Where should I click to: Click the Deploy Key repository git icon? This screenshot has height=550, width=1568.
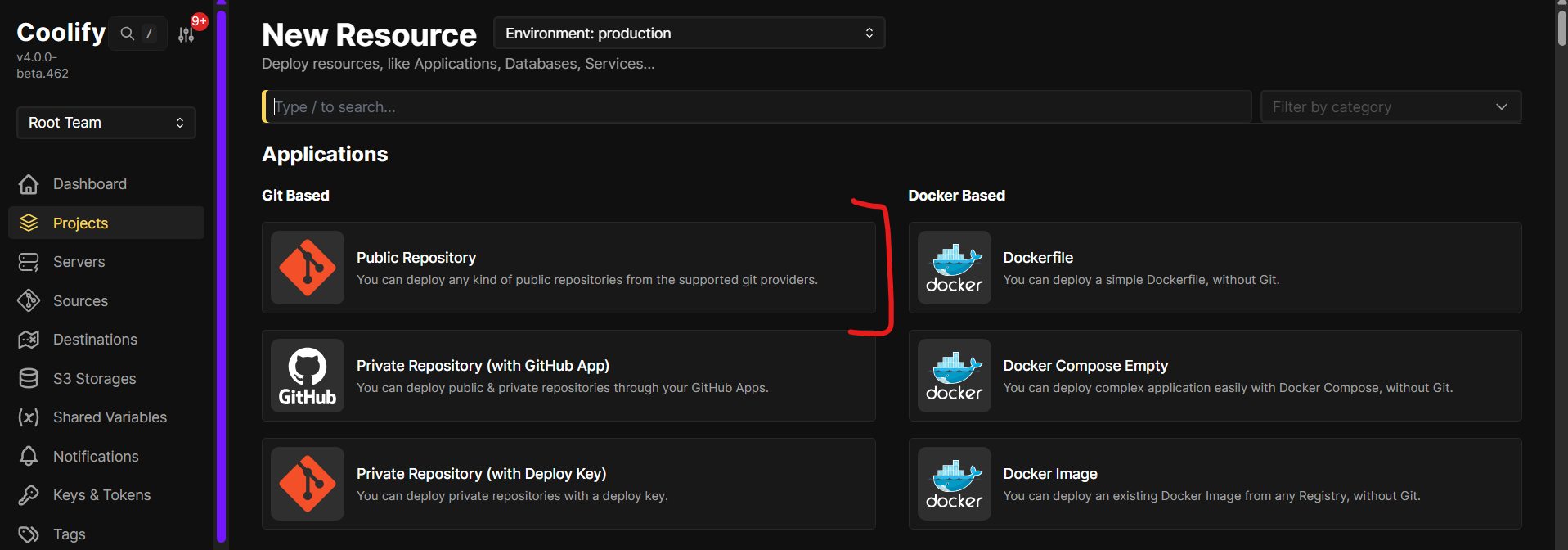(x=308, y=484)
